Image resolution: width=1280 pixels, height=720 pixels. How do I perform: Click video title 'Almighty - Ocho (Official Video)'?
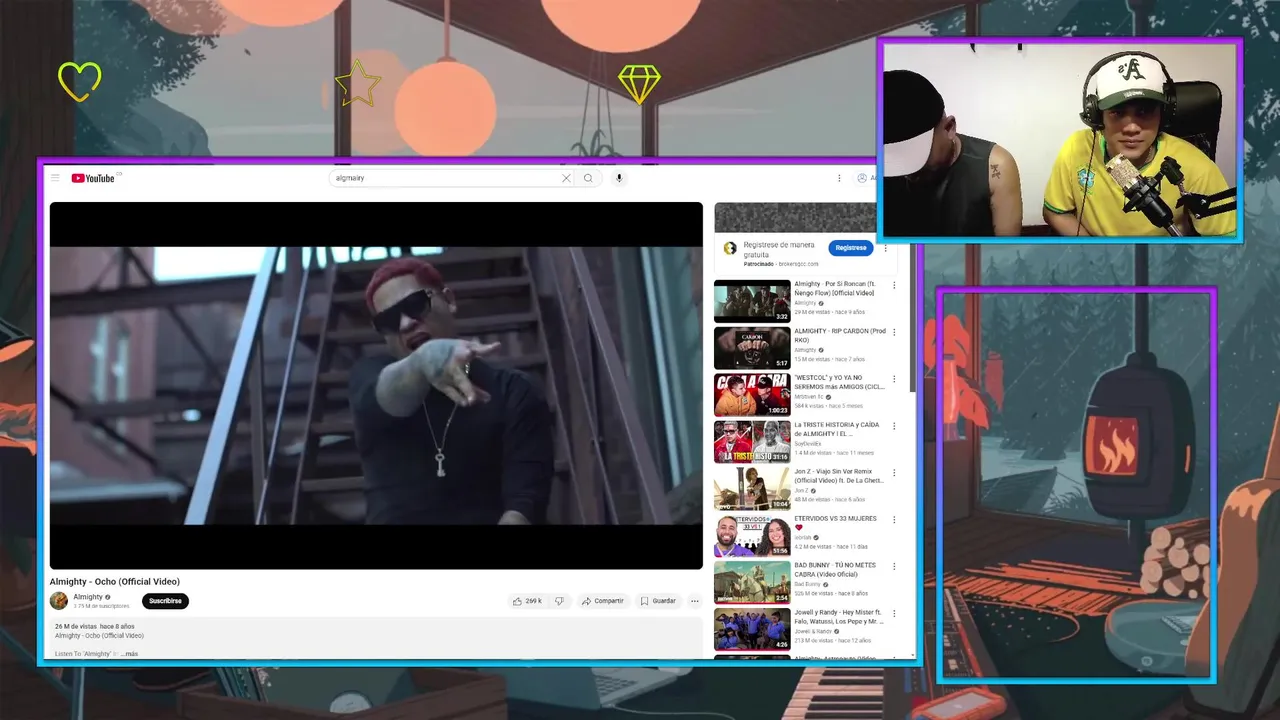tap(115, 582)
